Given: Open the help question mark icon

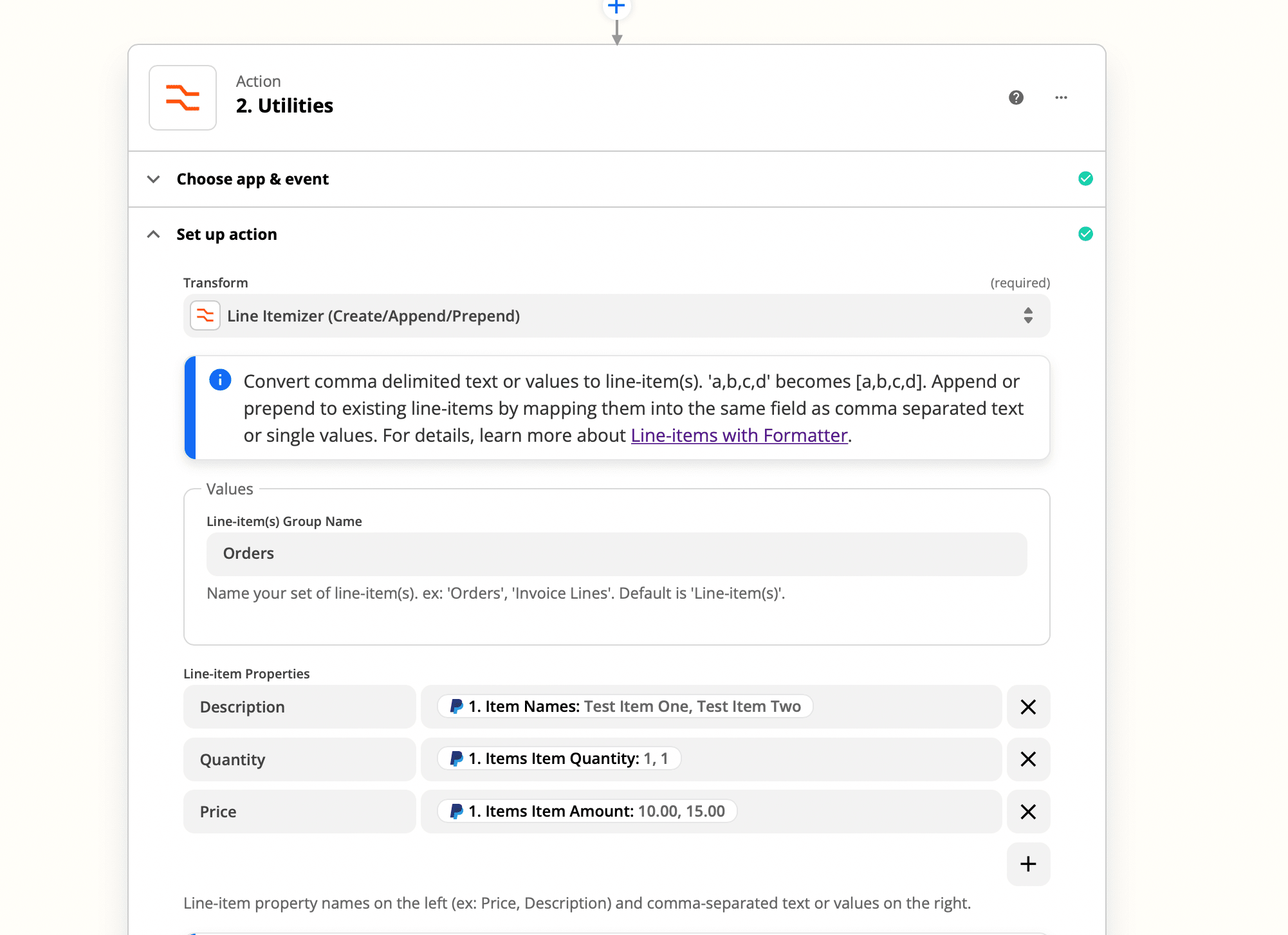Looking at the screenshot, I should point(1016,98).
